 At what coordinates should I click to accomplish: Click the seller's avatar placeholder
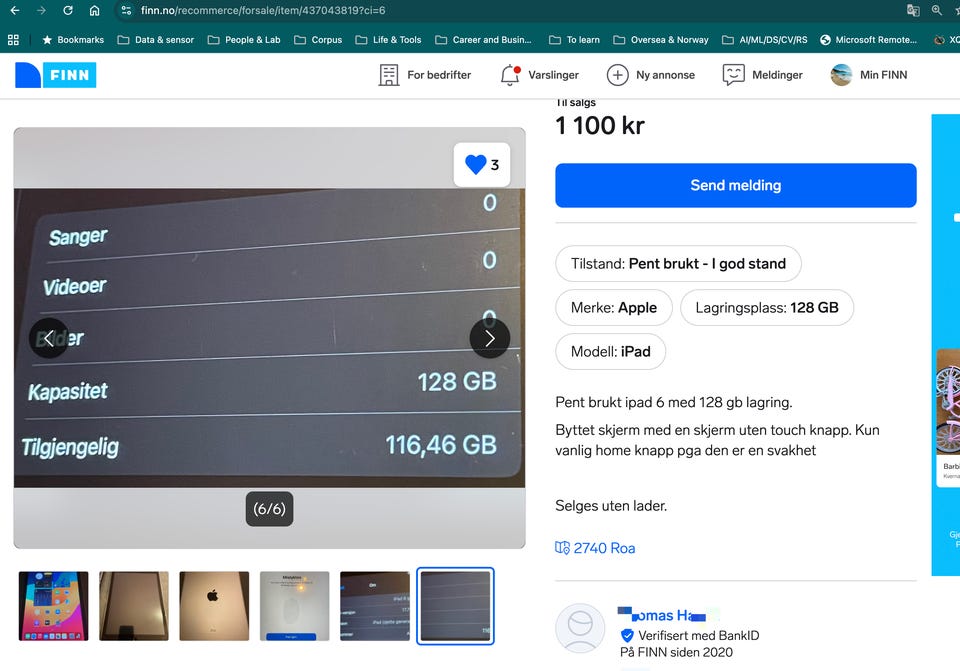pyautogui.click(x=580, y=628)
